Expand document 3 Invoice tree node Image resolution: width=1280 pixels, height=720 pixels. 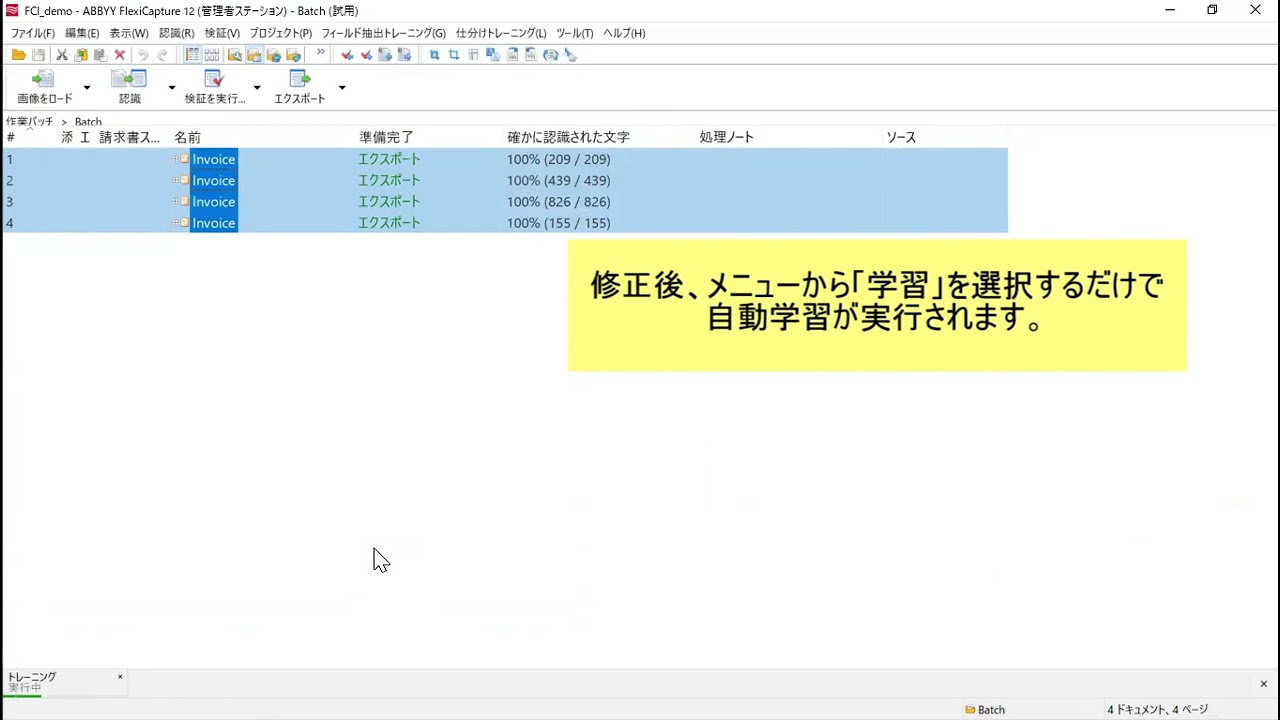(x=175, y=201)
